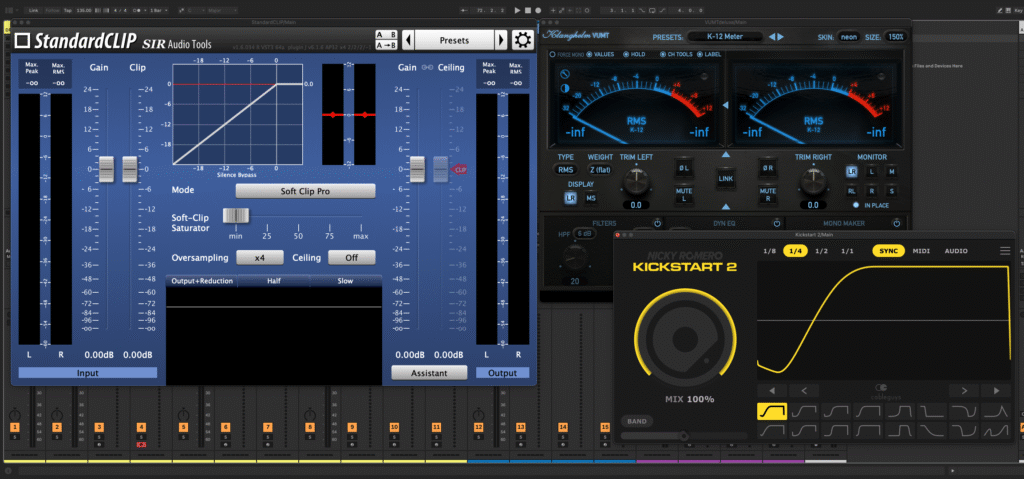The height and width of the screenshot is (479, 1024).
Task: Open VUMT WEIGHT selector Z (flat)
Action: (x=600, y=170)
